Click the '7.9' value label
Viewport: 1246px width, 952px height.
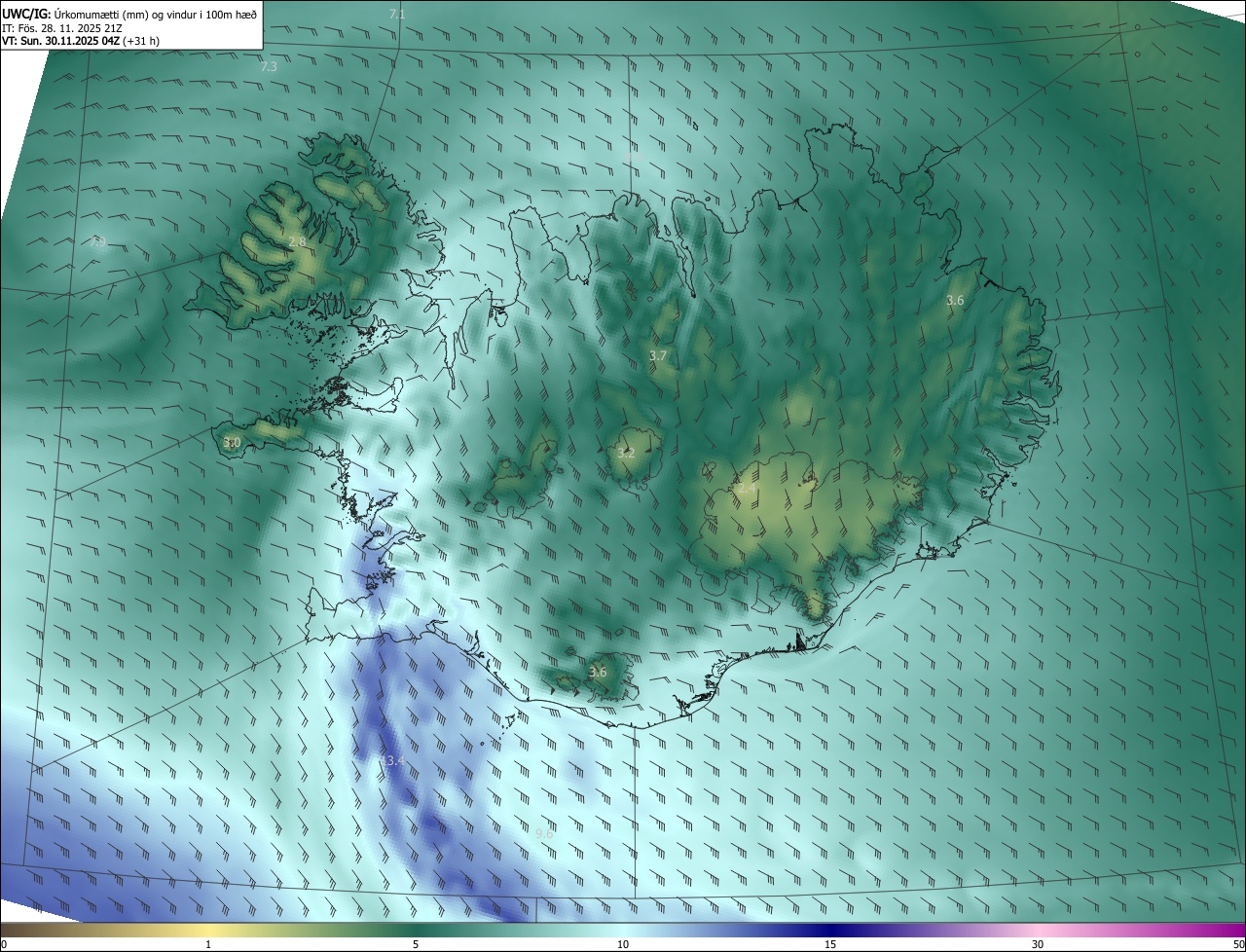(x=98, y=241)
